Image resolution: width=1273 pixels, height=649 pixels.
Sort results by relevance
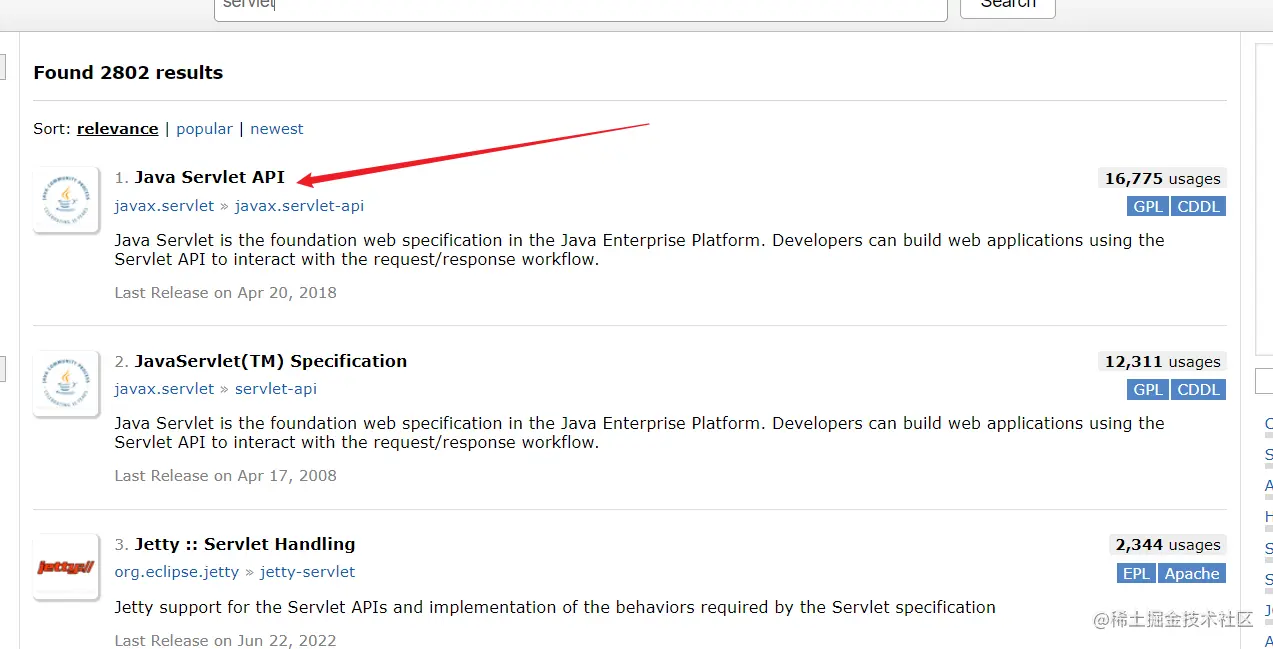[x=117, y=129]
